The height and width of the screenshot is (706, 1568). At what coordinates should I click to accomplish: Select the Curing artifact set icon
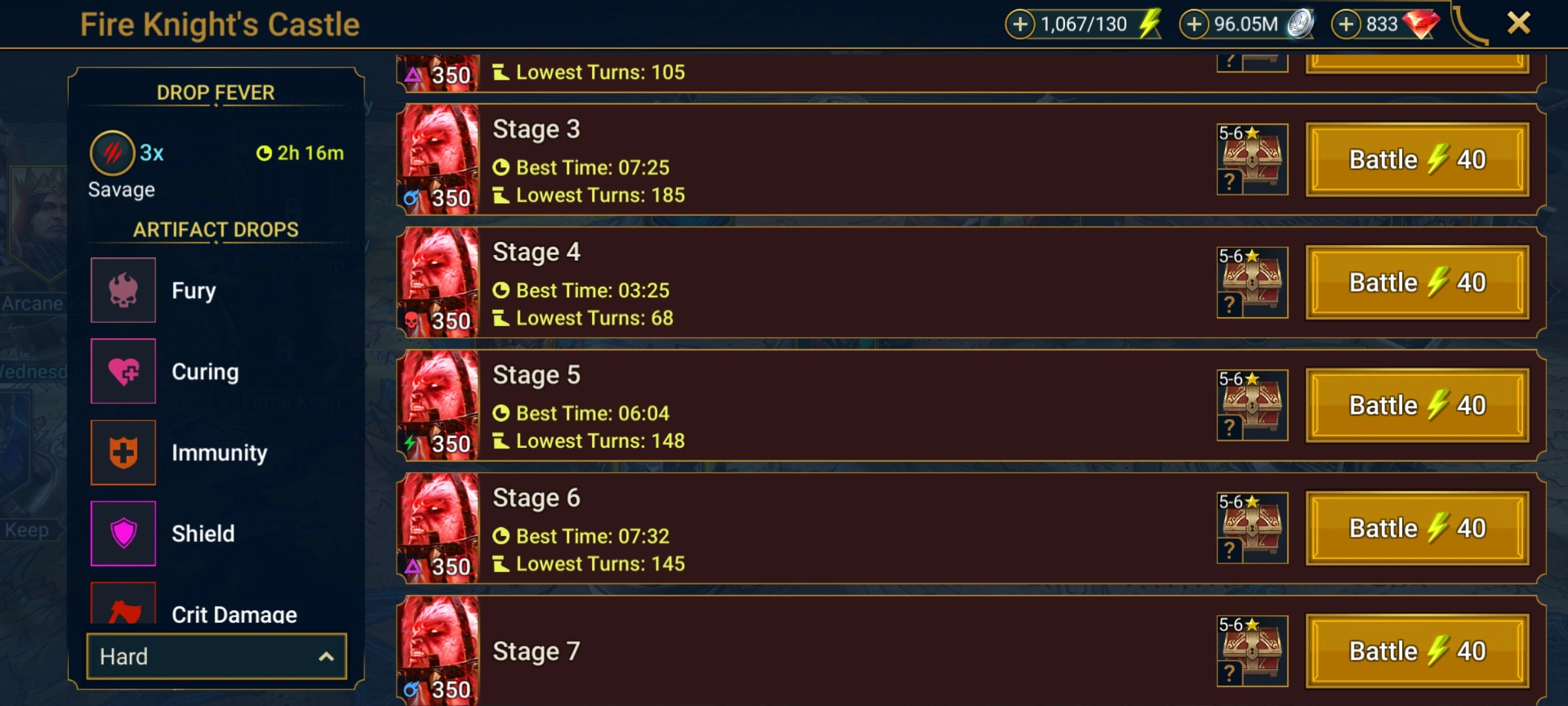(123, 371)
